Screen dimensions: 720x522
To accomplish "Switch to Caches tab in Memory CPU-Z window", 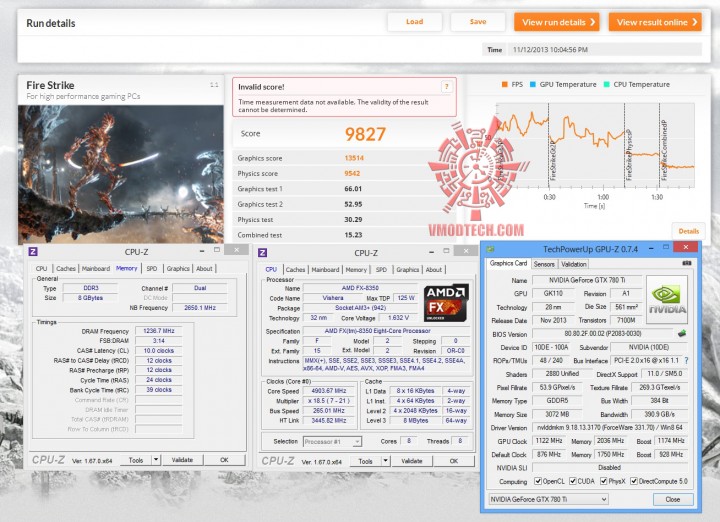I will [x=66, y=269].
